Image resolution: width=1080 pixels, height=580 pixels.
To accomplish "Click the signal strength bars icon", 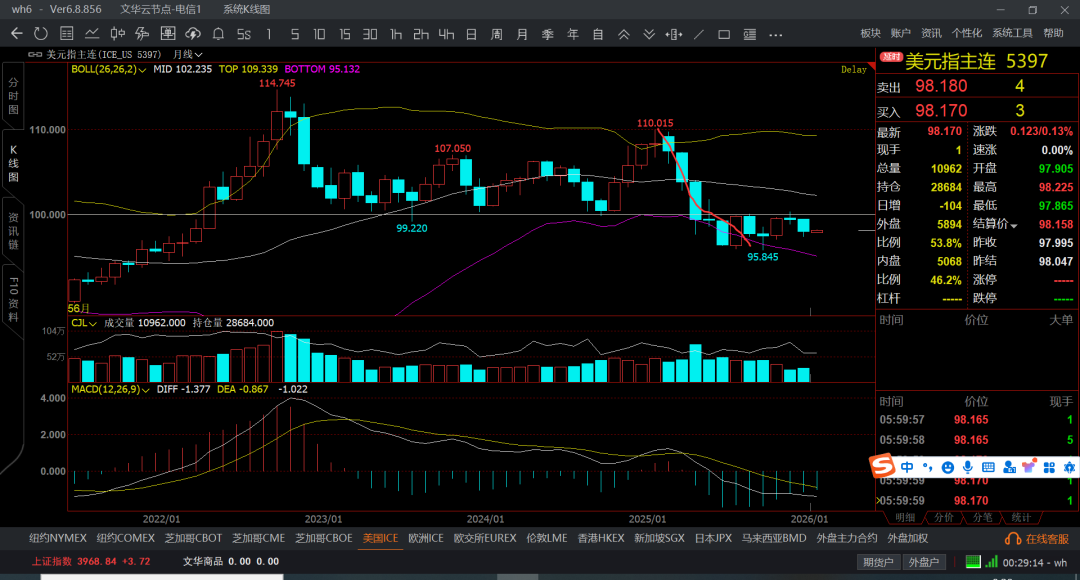I will click(991, 561).
